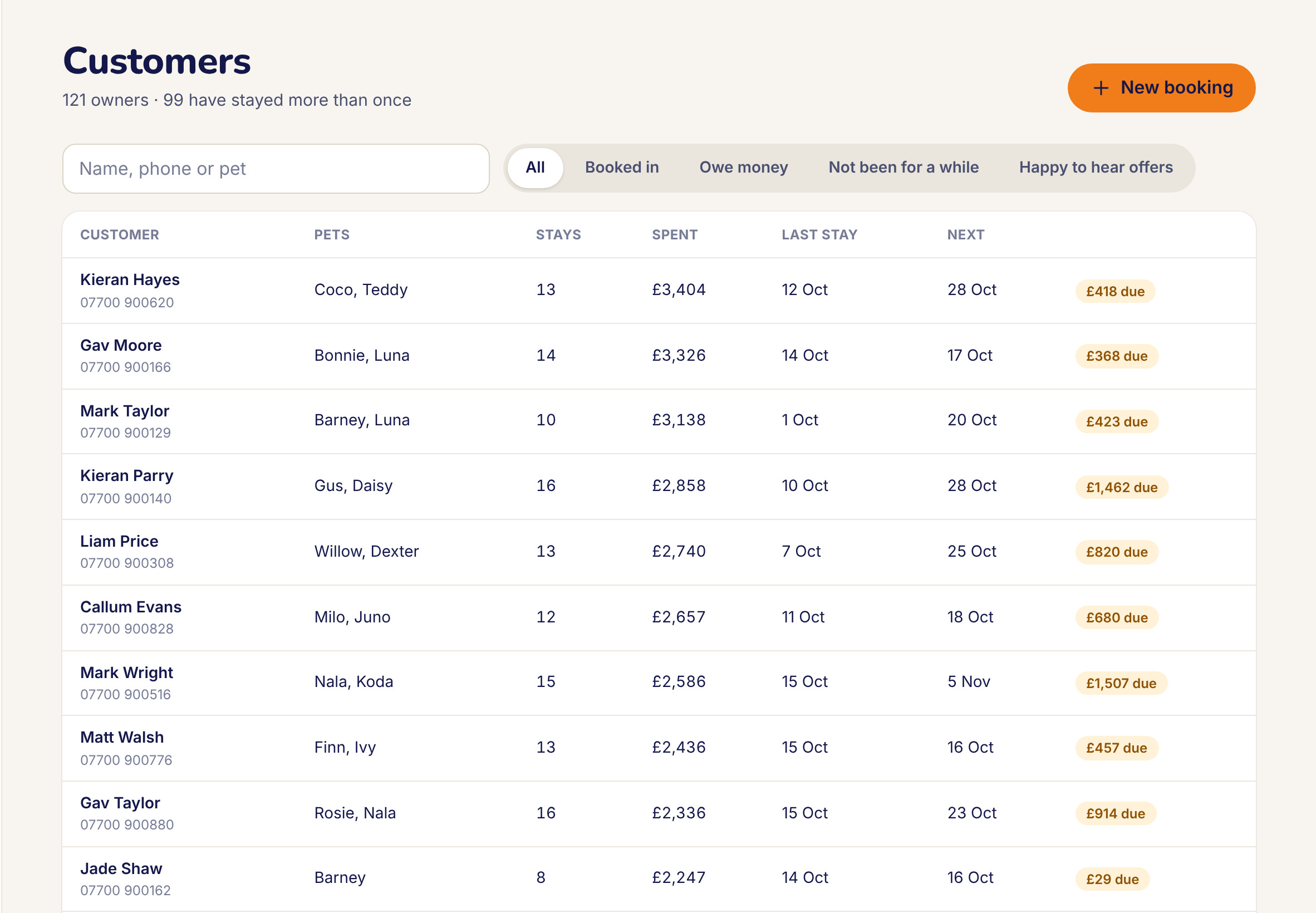Select the Kieran Parry name
The image size is (1316, 913).
click(x=127, y=475)
